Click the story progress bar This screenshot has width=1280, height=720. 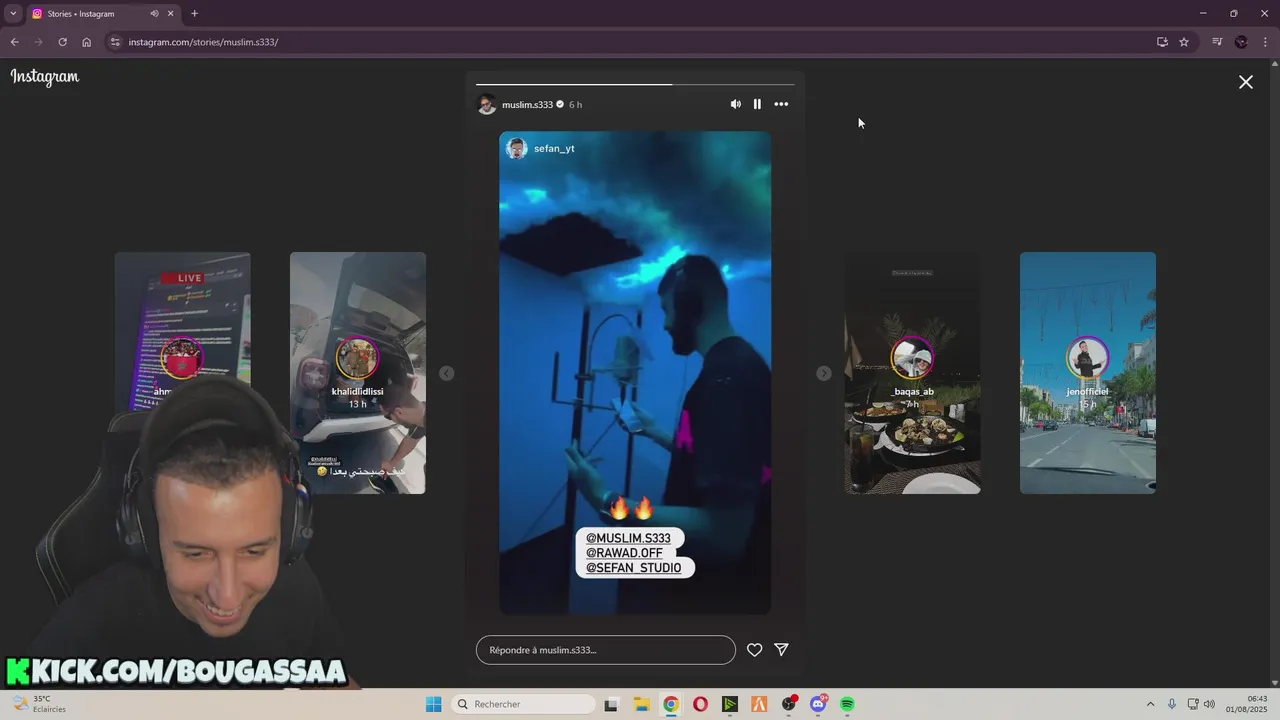635,84
